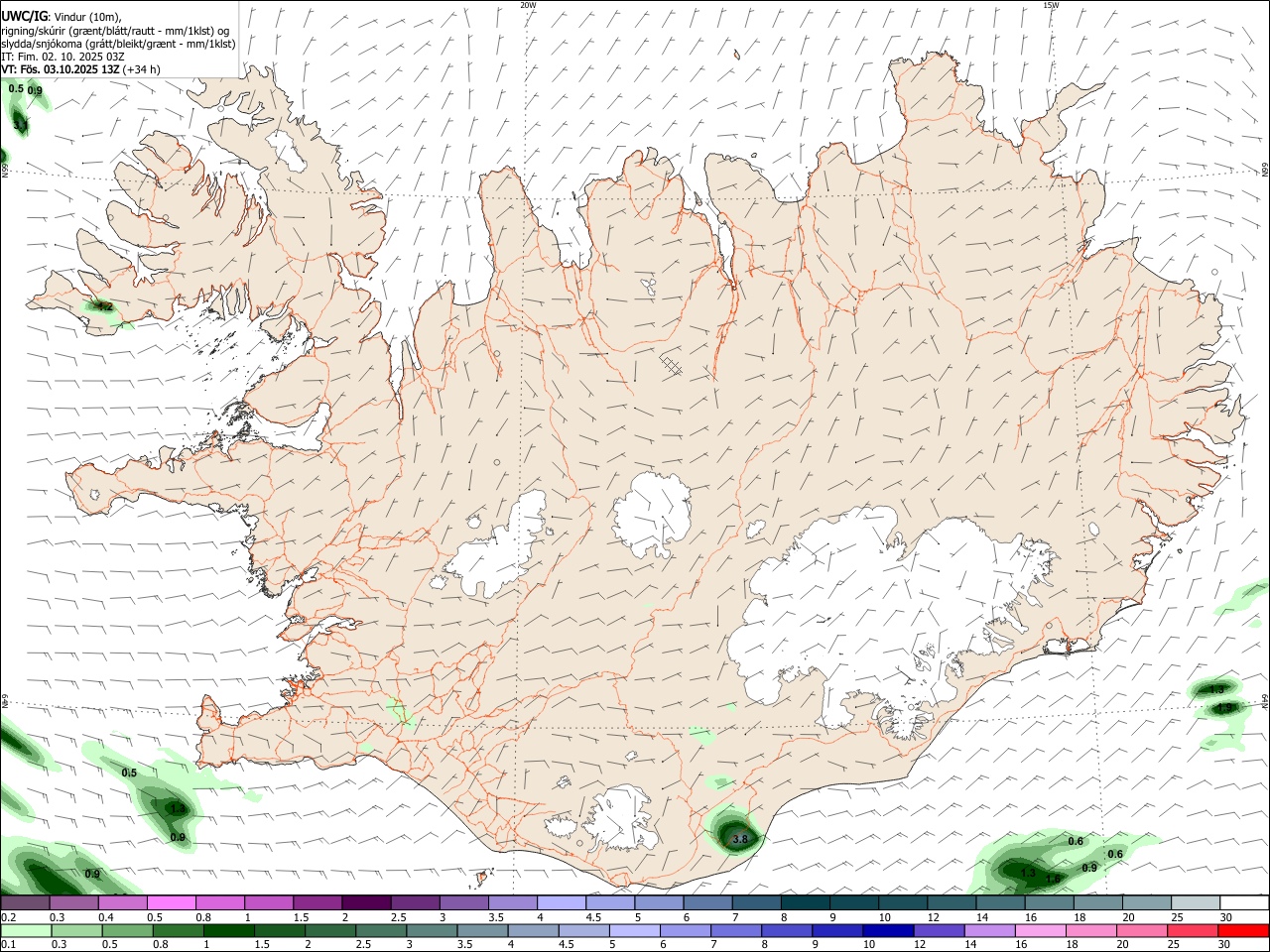The height and width of the screenshot is (952, 1270).
Task: Click the 'UWC/IG: Vindur (10m),' title line
Action: [x=62, y=17]
